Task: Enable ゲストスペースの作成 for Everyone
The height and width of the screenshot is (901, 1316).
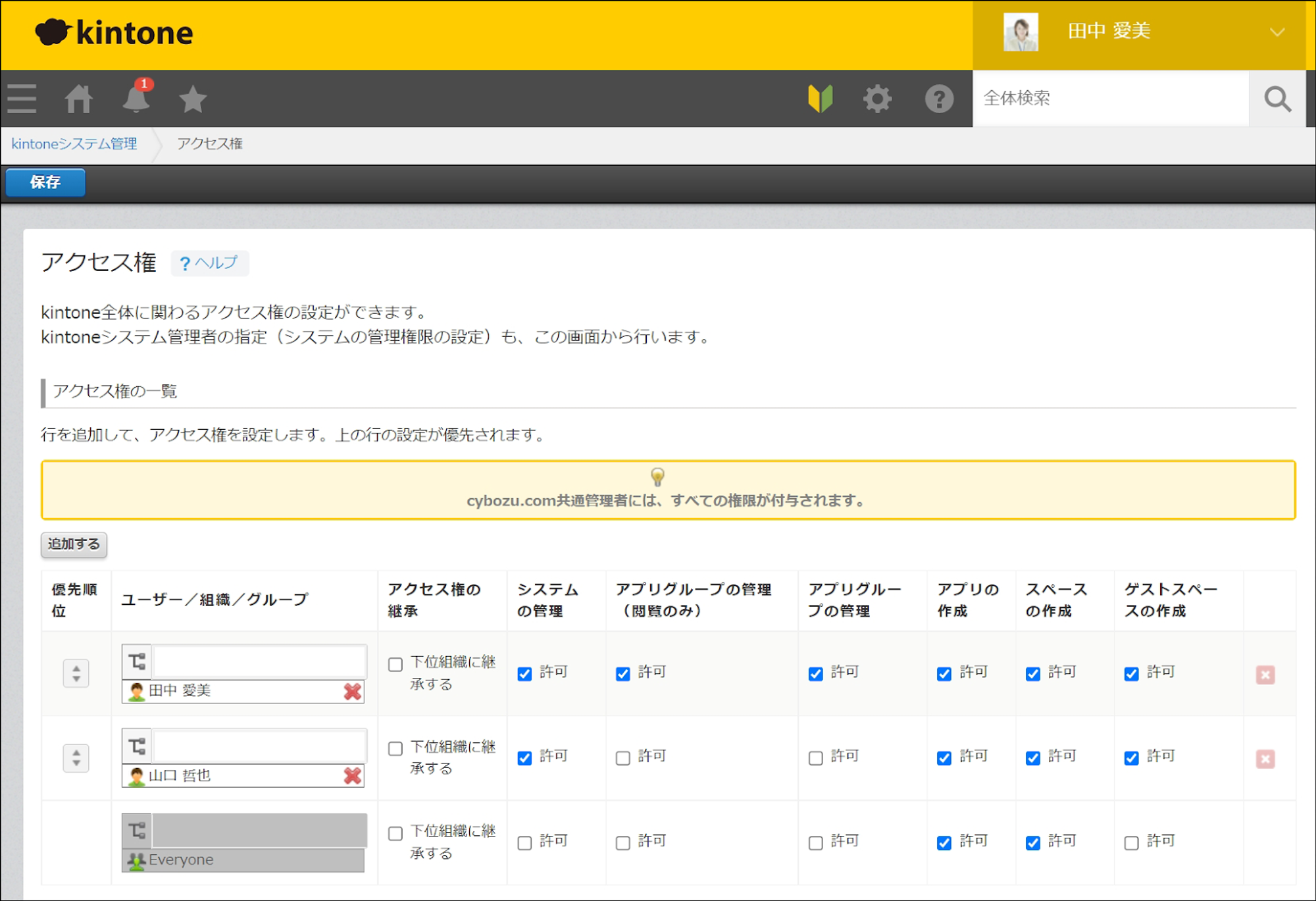Action: [x=1131, y=843]
